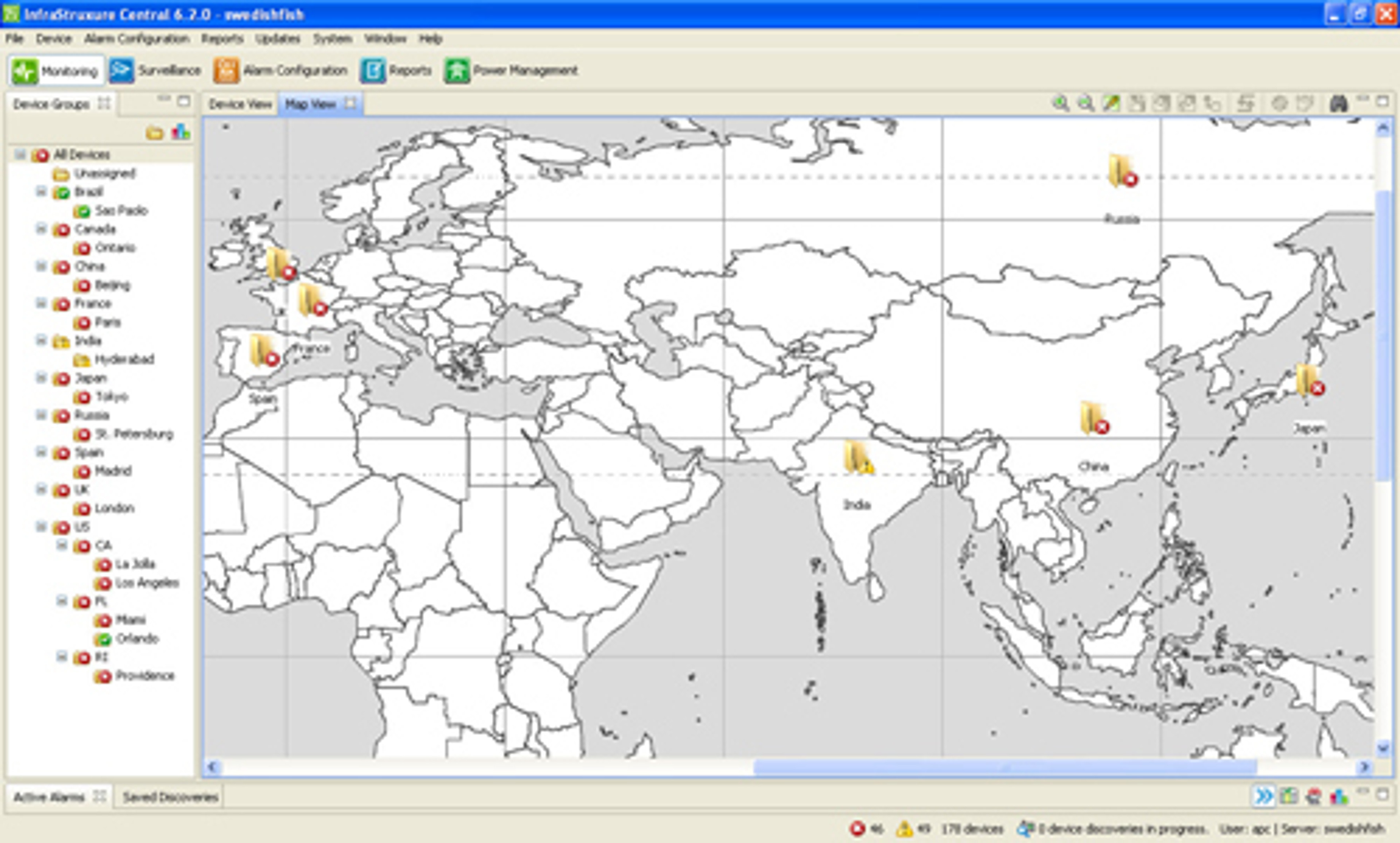This screenshot has height=843, width=1400.
Task: Click the folder icon in Device Groups toolbar
Action: click(x=155, y=133)
